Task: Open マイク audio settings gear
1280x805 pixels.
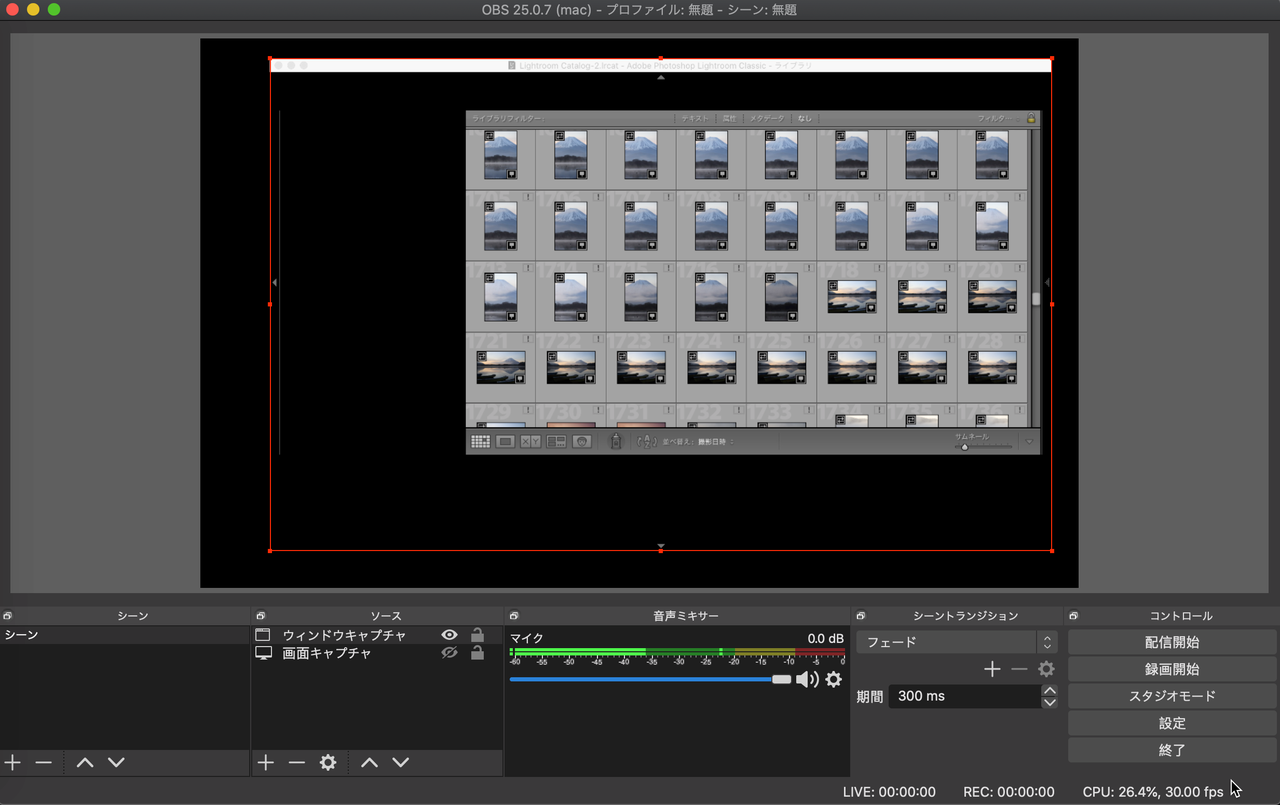Action: coord(833,680)
